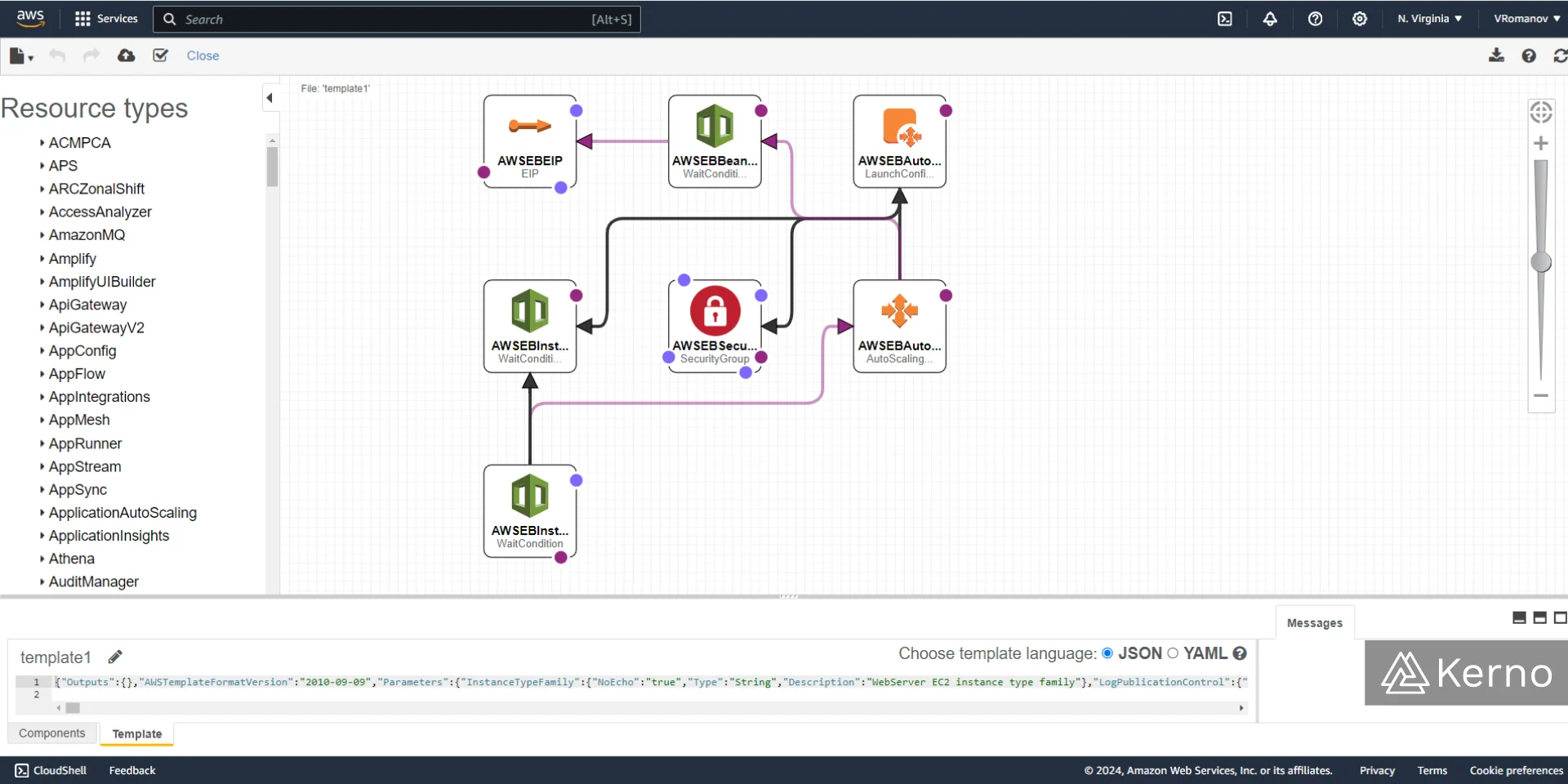1568x784 pixels.
Task: Open AWS support help icon in top bar
Action: point(1315,19)
